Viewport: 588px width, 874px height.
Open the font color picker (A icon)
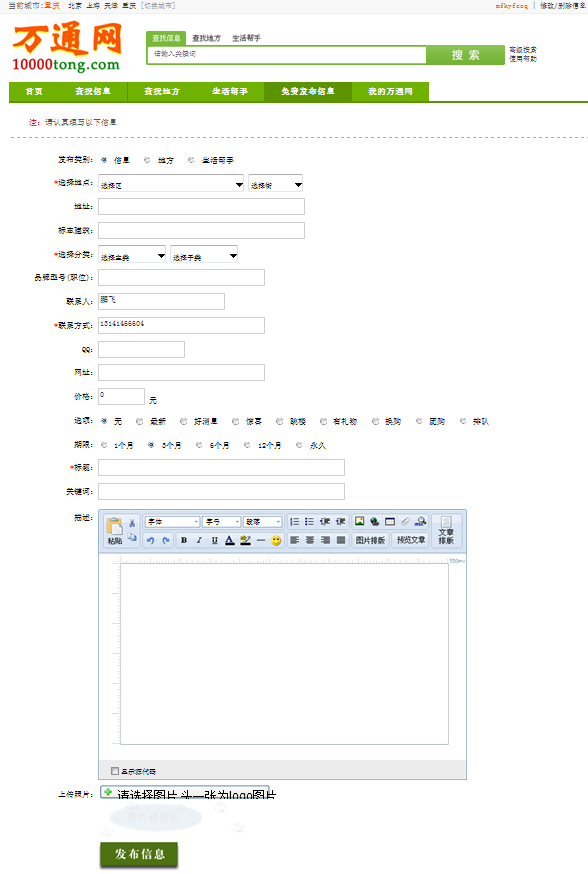coord(230,540)
